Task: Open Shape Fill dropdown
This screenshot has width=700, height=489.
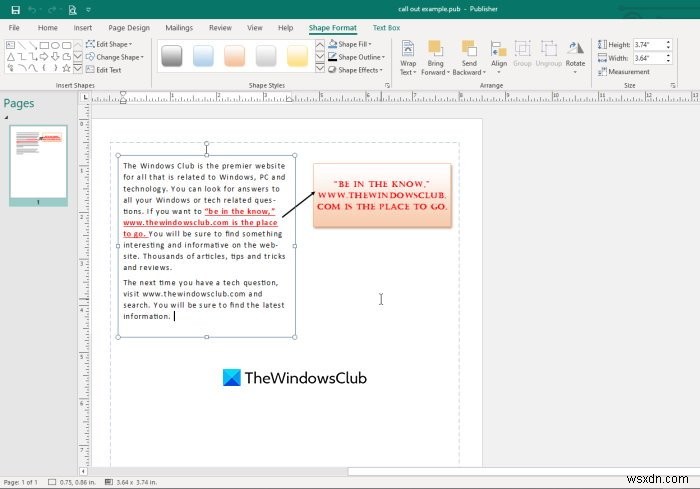Action: click(x=350, y=44)
